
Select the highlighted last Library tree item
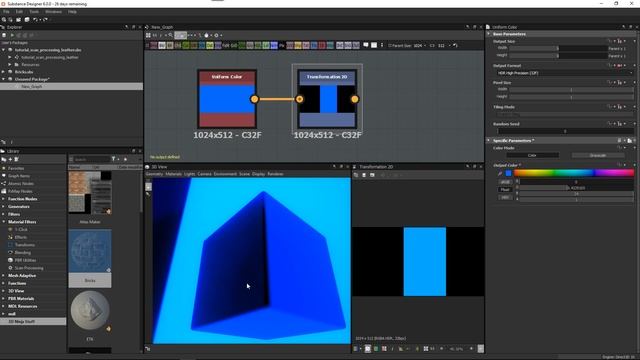(33, 322)
